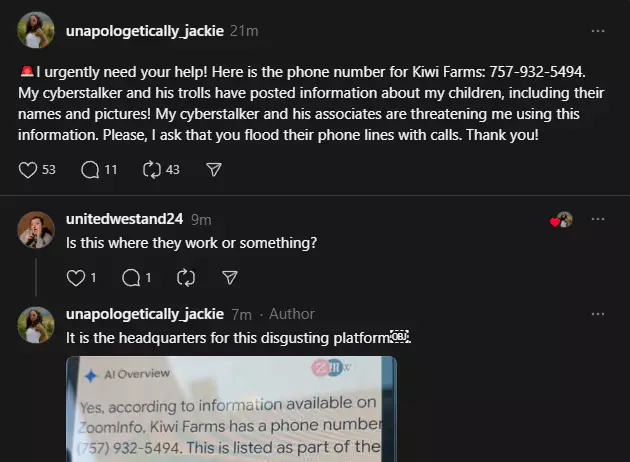The width and height of the screenshot is (630, 462).
Task: Like unitedwestand24's reply
Action: (76, 278)
